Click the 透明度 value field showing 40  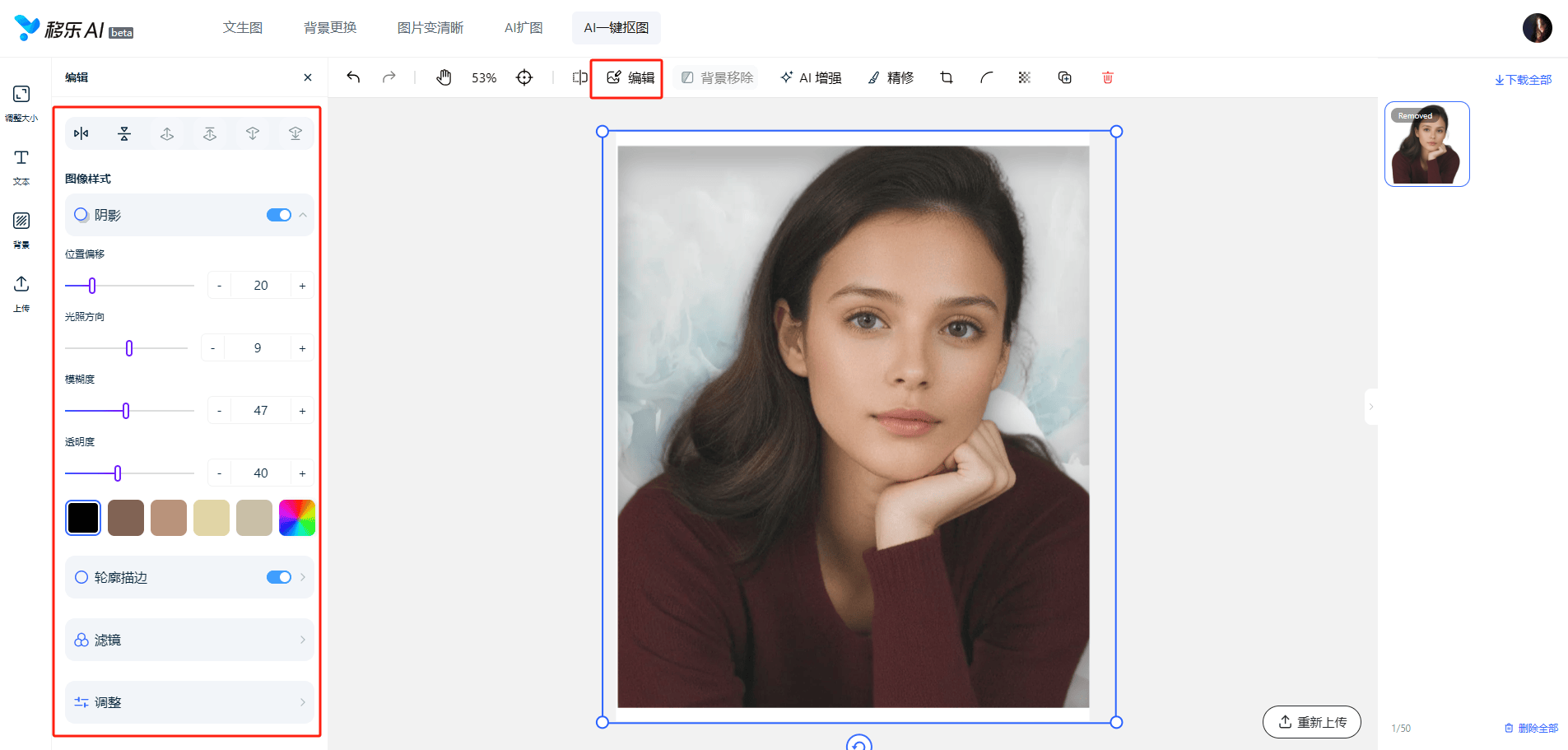click(261, 473)
